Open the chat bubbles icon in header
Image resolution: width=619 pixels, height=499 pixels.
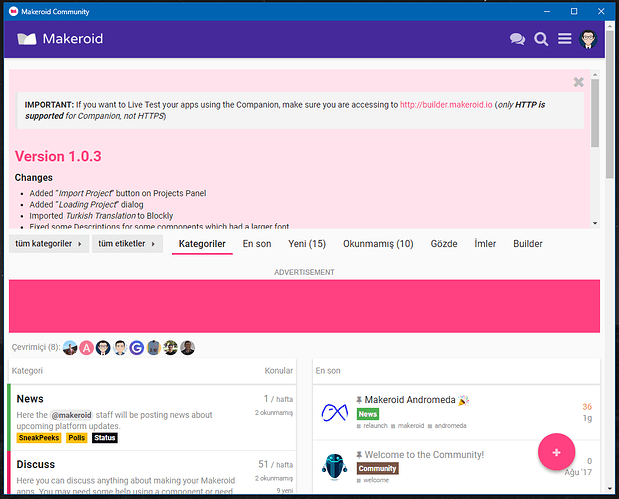[x=517, y=40]
